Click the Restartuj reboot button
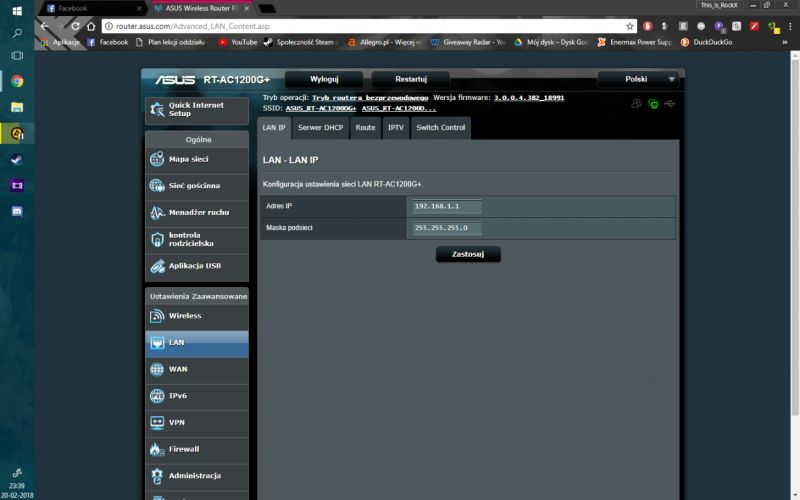This screenshot has height=500, width=800. pyautogui.click(x=411, y=79)
